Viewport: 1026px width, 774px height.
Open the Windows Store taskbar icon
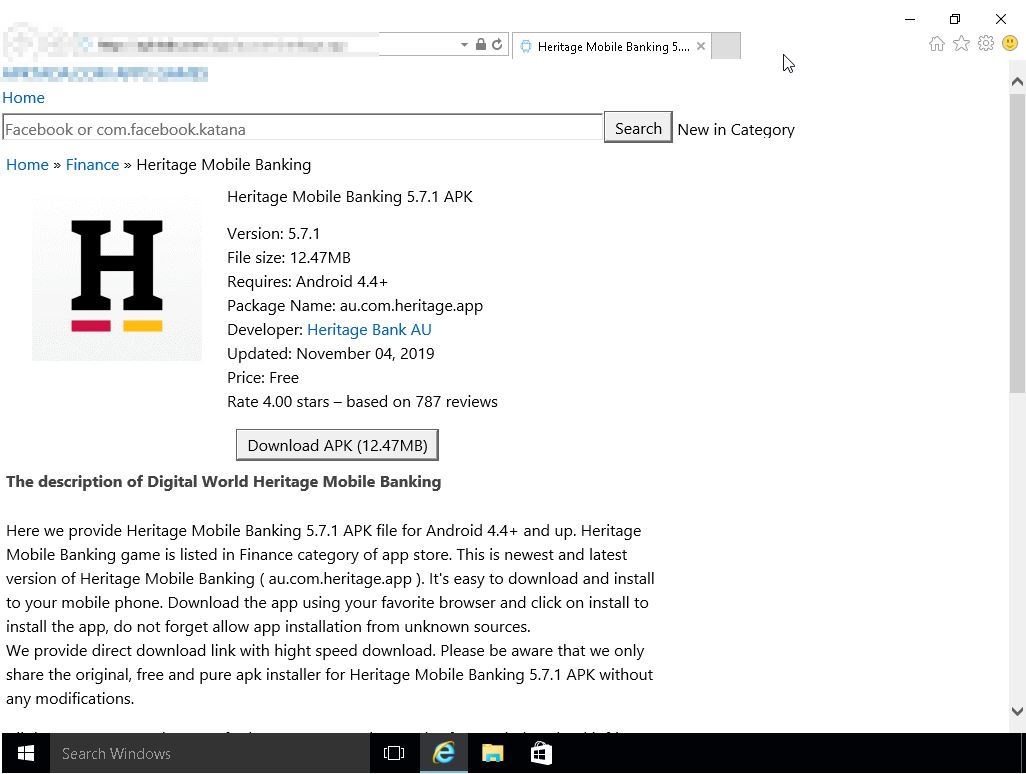pyautogui.click(x=541, y=754)
